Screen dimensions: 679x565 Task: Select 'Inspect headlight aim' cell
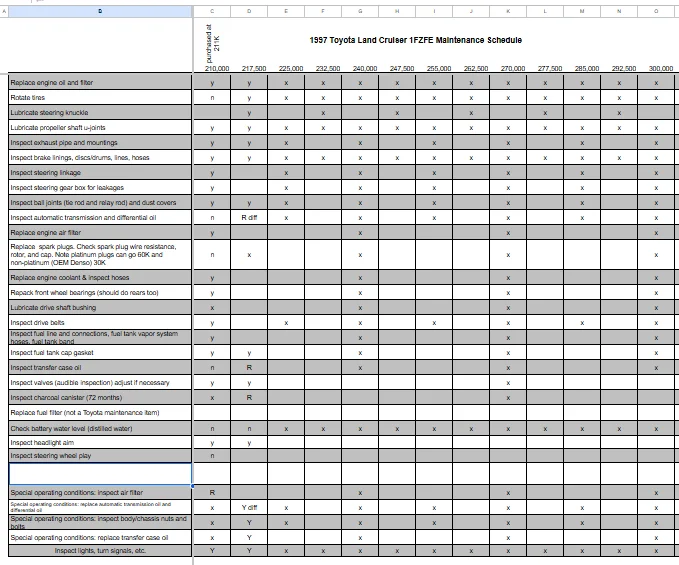(x=100, y=442)
